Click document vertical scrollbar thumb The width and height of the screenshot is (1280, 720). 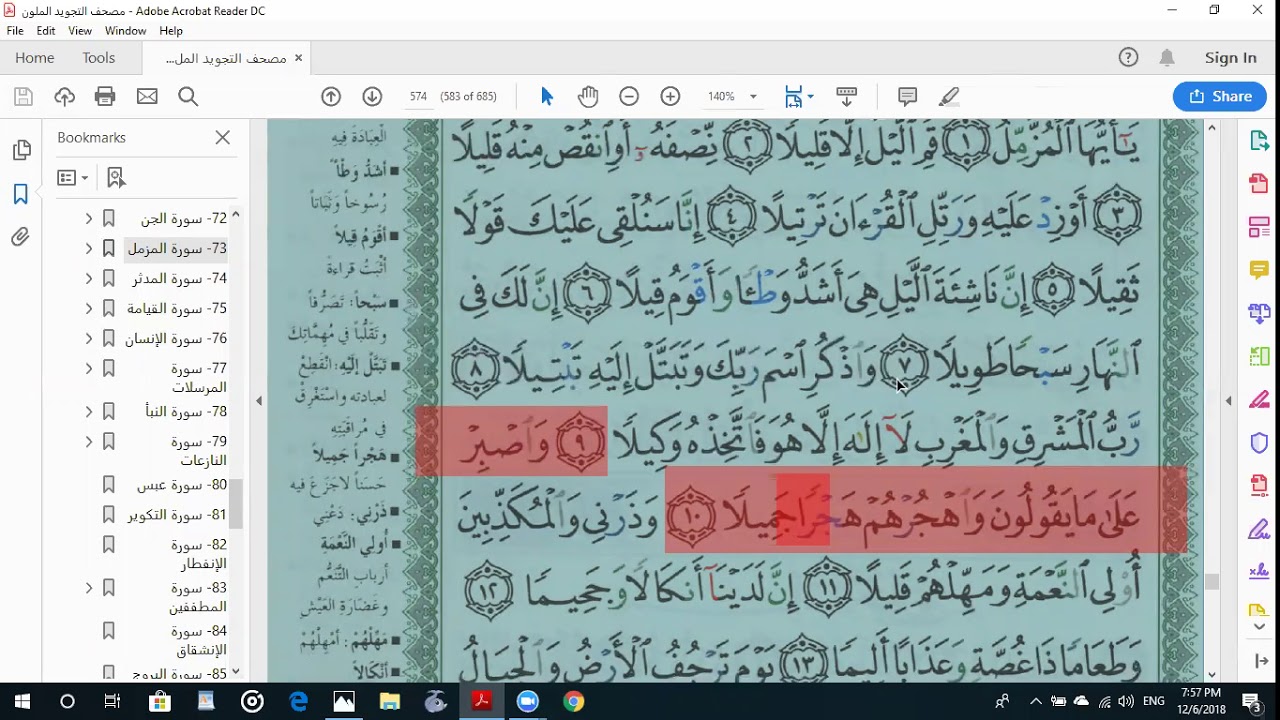click(x=1212, y=582)
